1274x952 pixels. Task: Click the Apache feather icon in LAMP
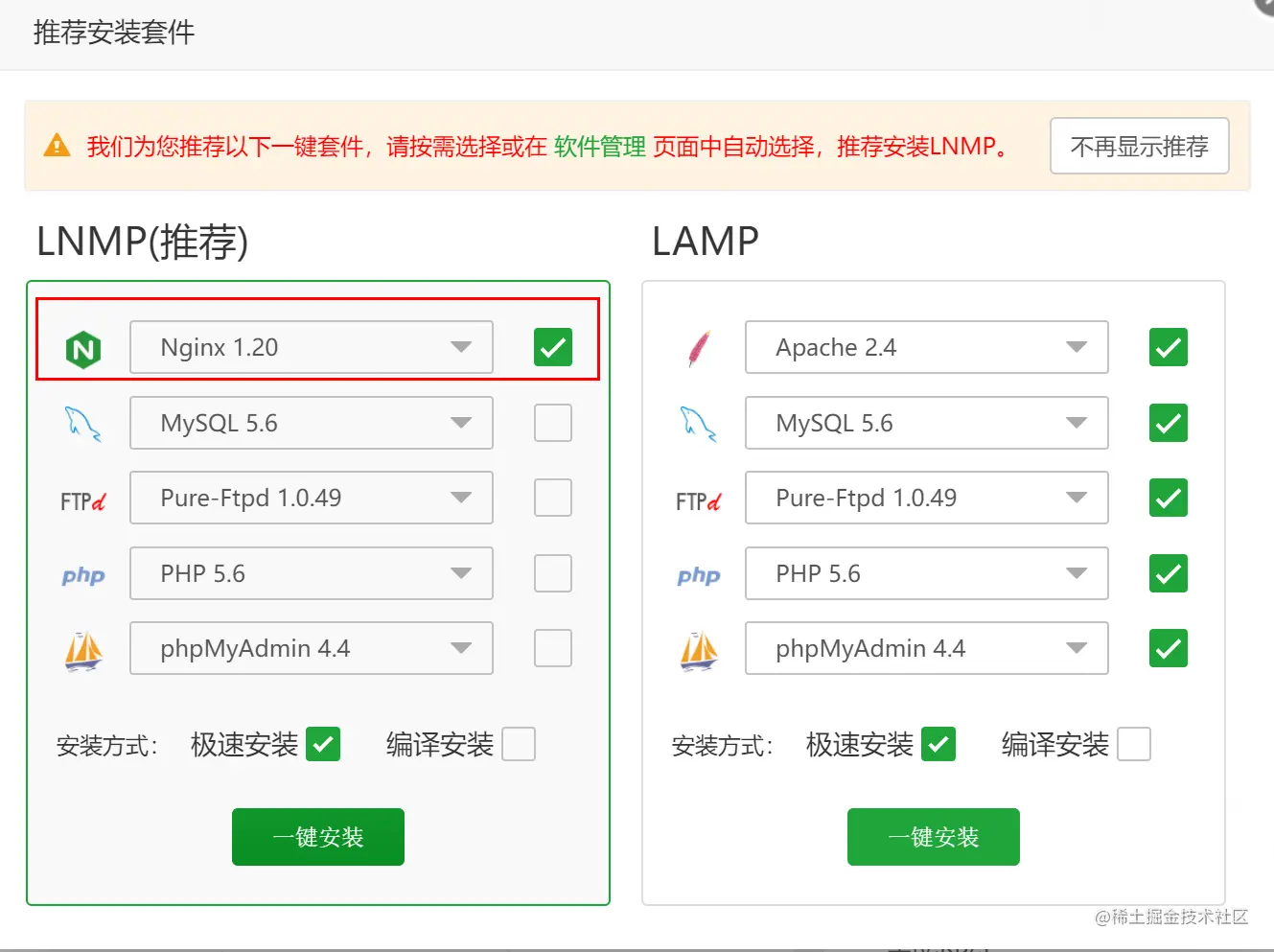699,348
